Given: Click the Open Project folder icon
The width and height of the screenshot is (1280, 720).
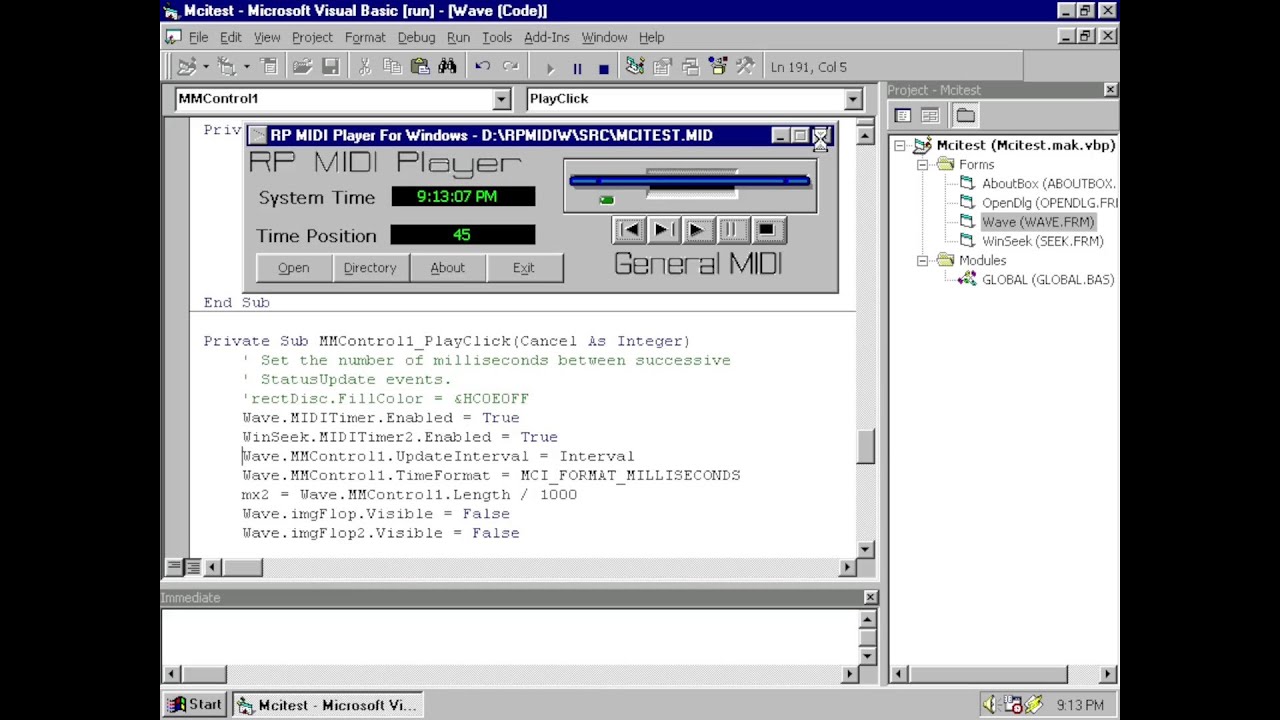Looking at the screenshot, I should coord(302,67).
